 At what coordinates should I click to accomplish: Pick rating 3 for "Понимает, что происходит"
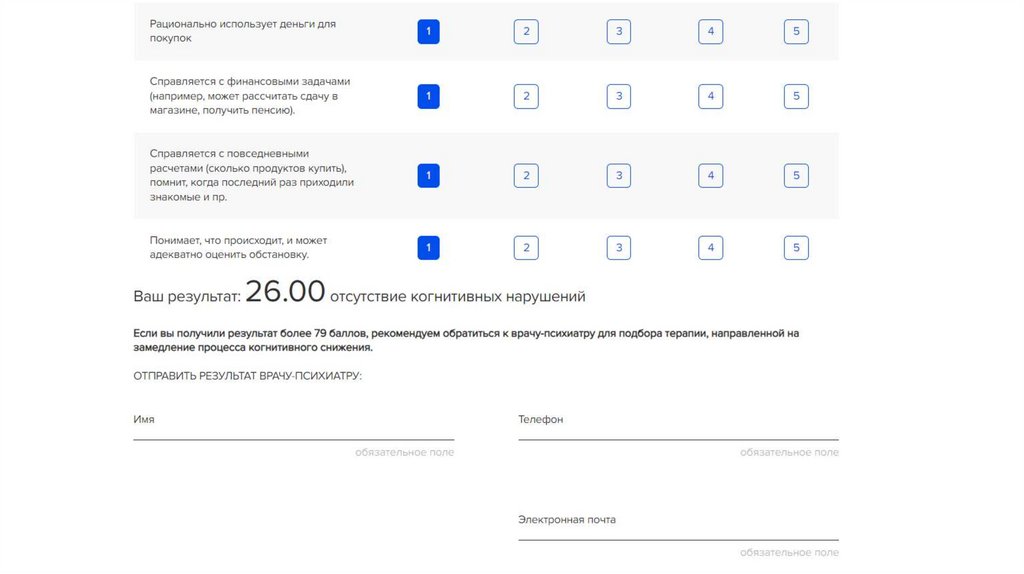coord(619,248)
